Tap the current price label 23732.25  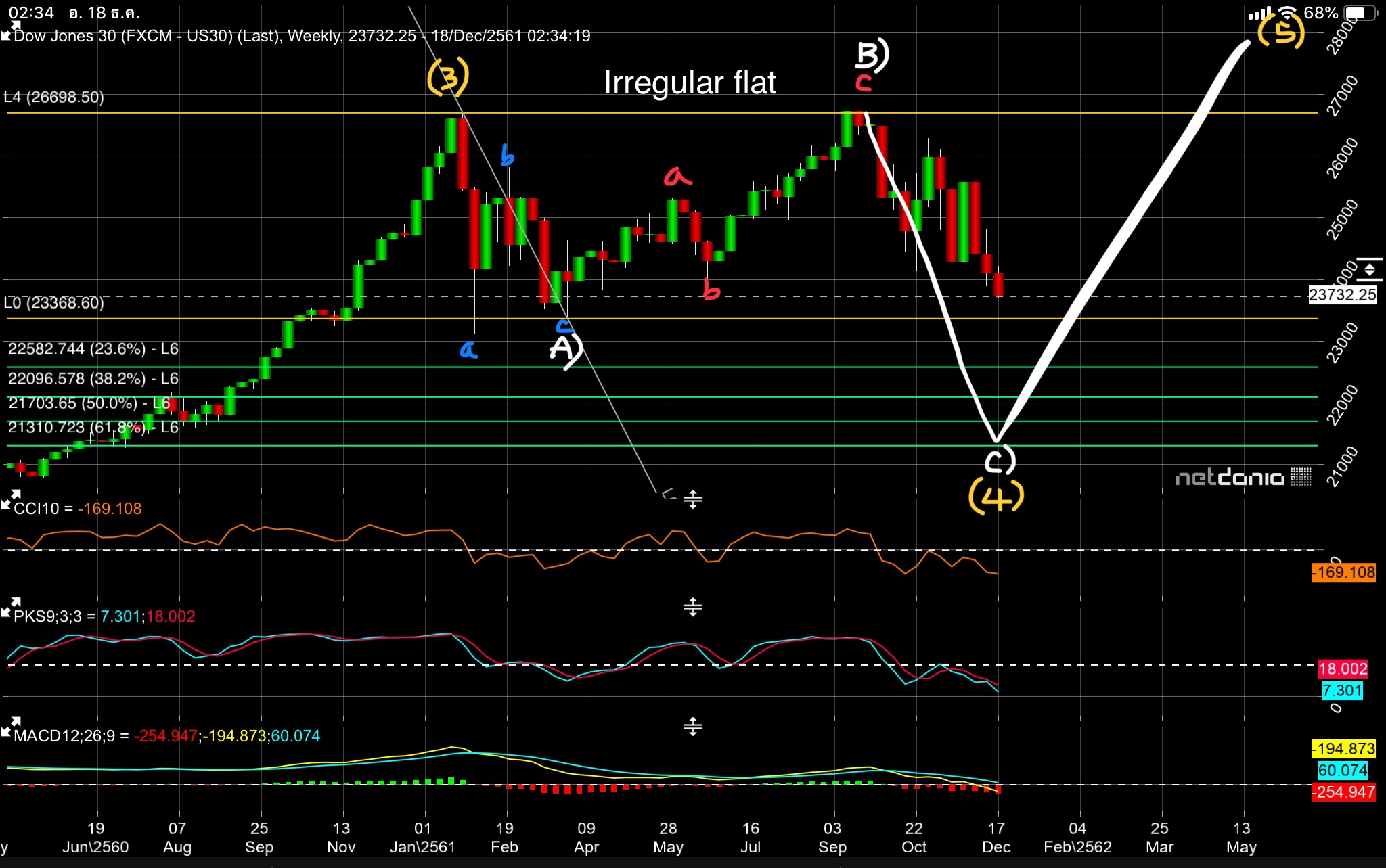click(x=1342, y=295)
